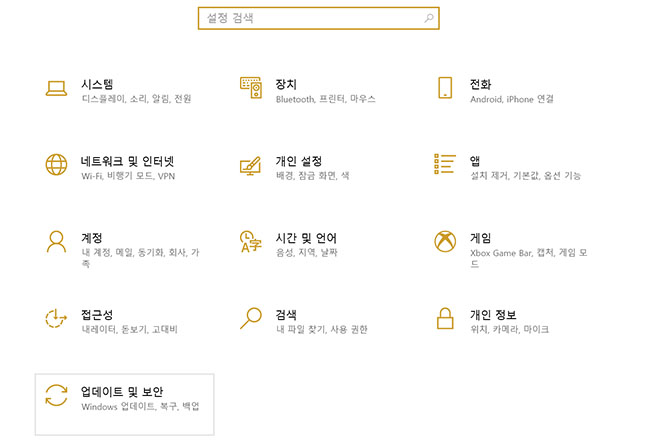Click the globe icon for 네트워크 및 인터넷
Screen dimensions: 650x444
56,165
